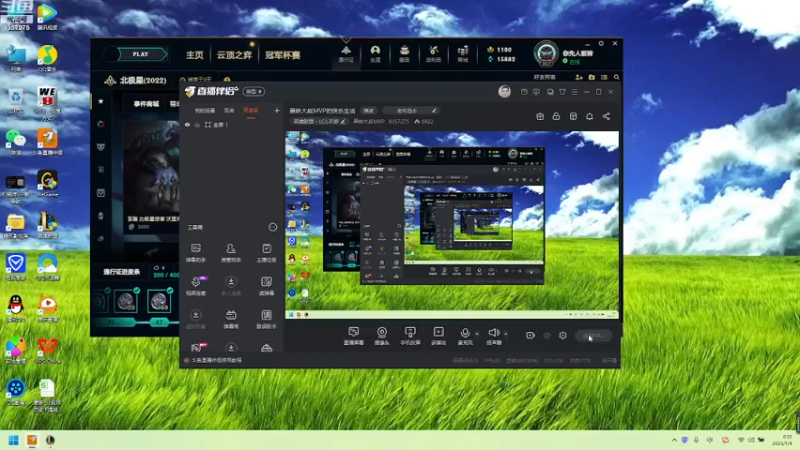The width and height of the screenshot is (800, 450).
Task: Open the 歌词助手 tool
Action: tap(266, 319)
